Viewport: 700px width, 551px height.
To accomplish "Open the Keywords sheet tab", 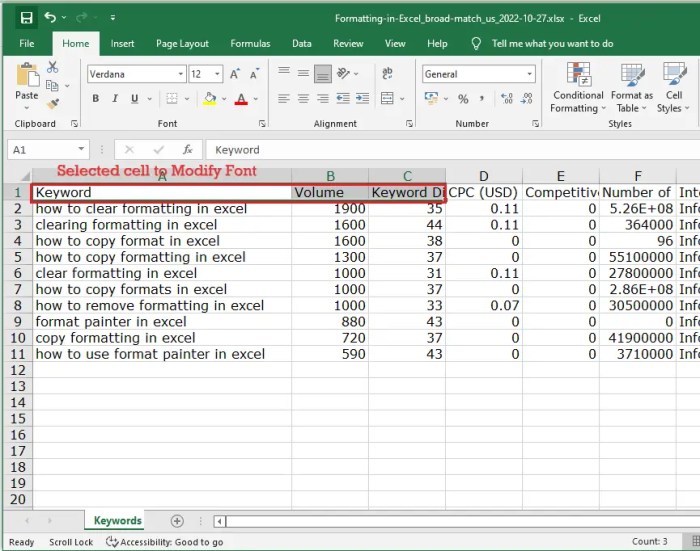I will tap(117, 521).
